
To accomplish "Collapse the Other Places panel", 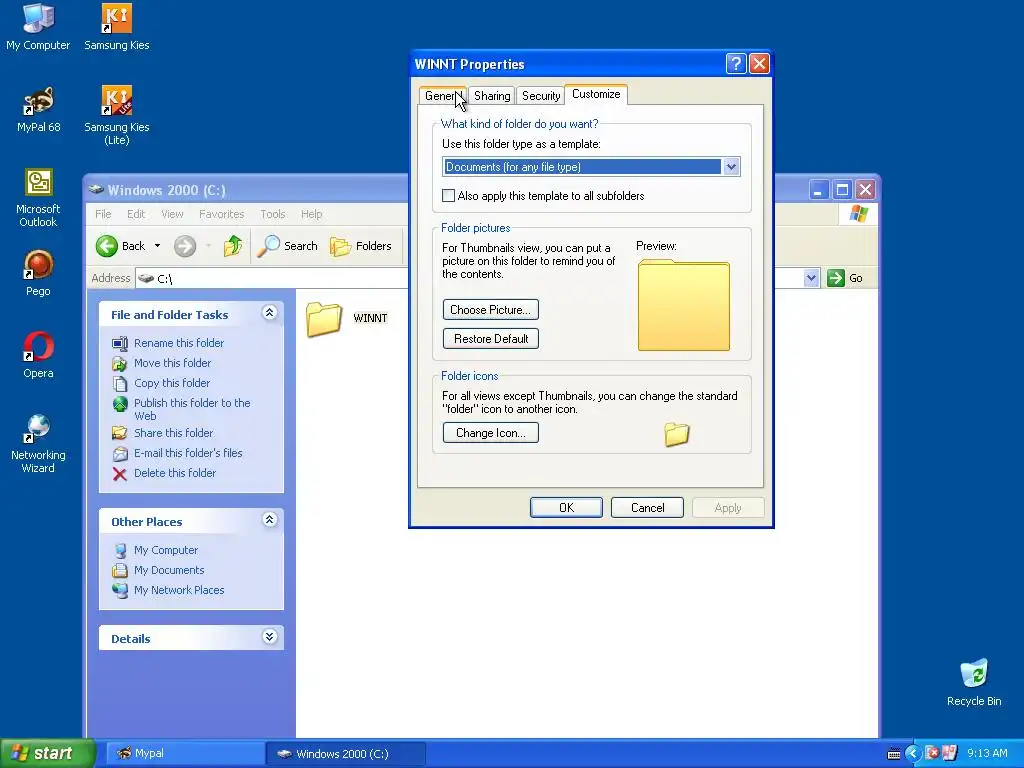I will (269, 520).
